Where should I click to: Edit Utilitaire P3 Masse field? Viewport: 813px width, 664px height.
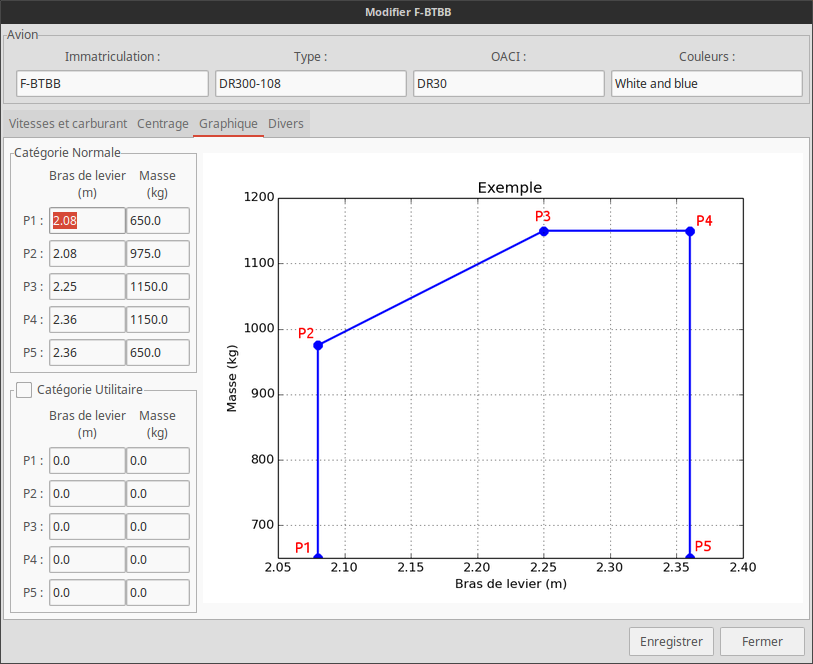click(x=158, y=527)
